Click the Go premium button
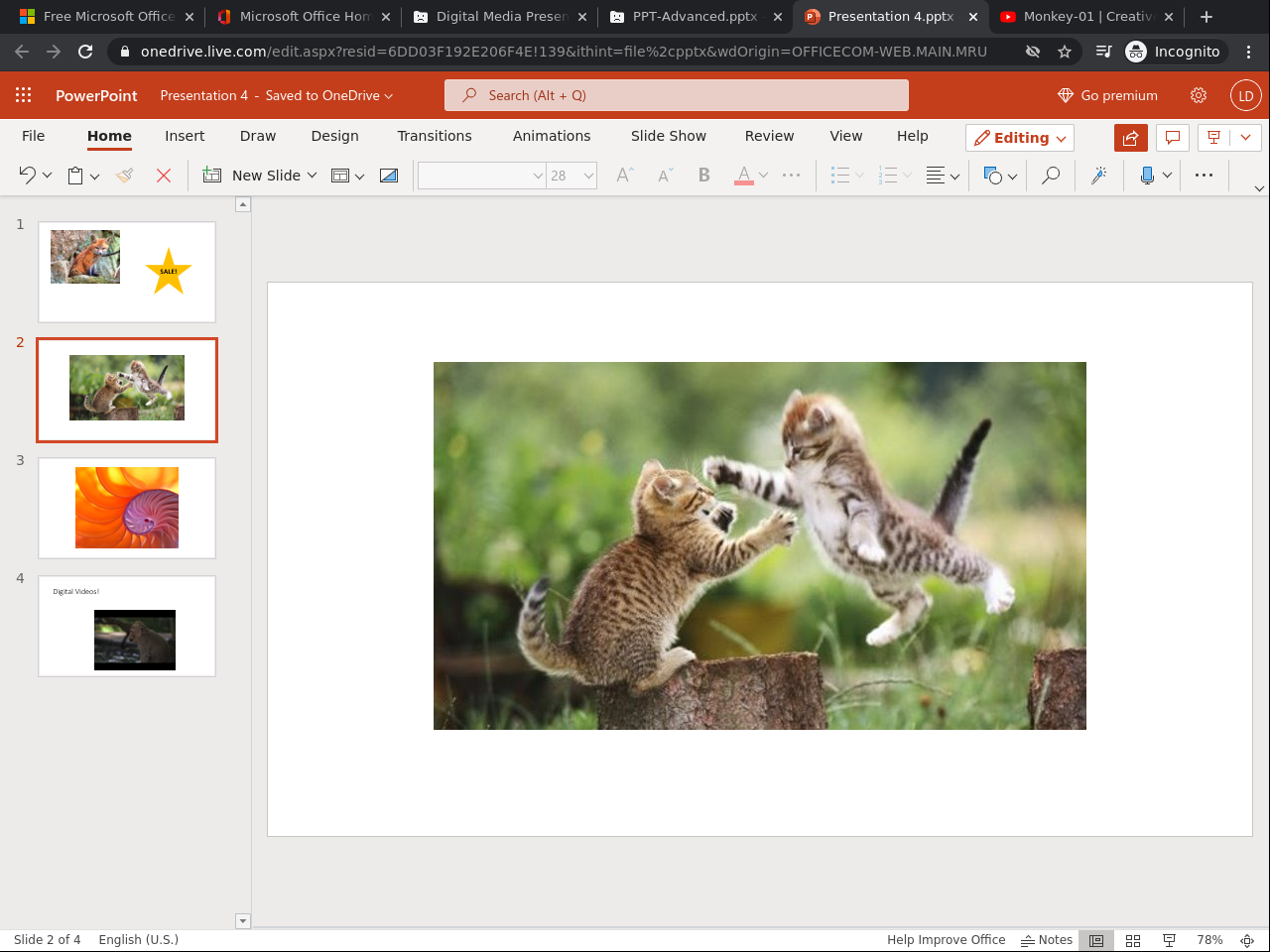 (x=1107, y=95)
